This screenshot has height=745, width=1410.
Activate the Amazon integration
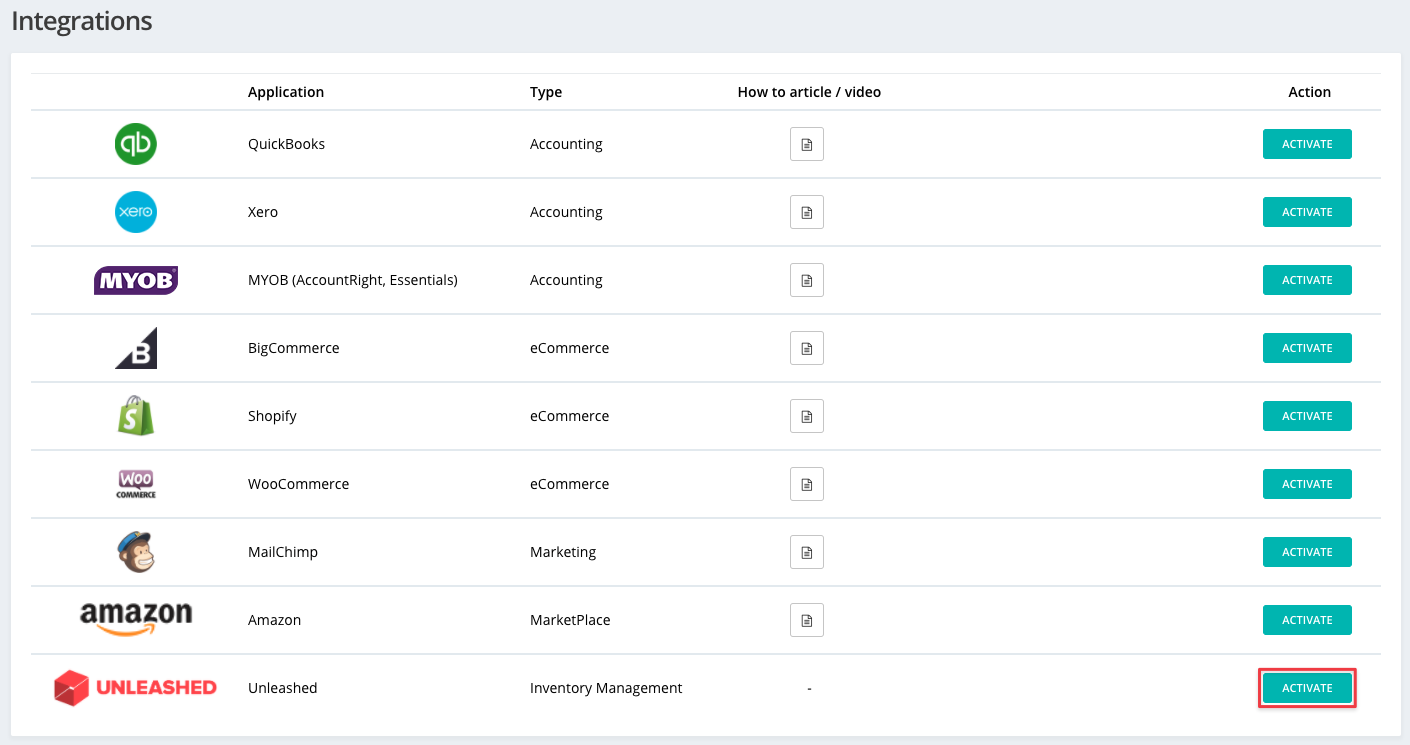click(1307, 620)
